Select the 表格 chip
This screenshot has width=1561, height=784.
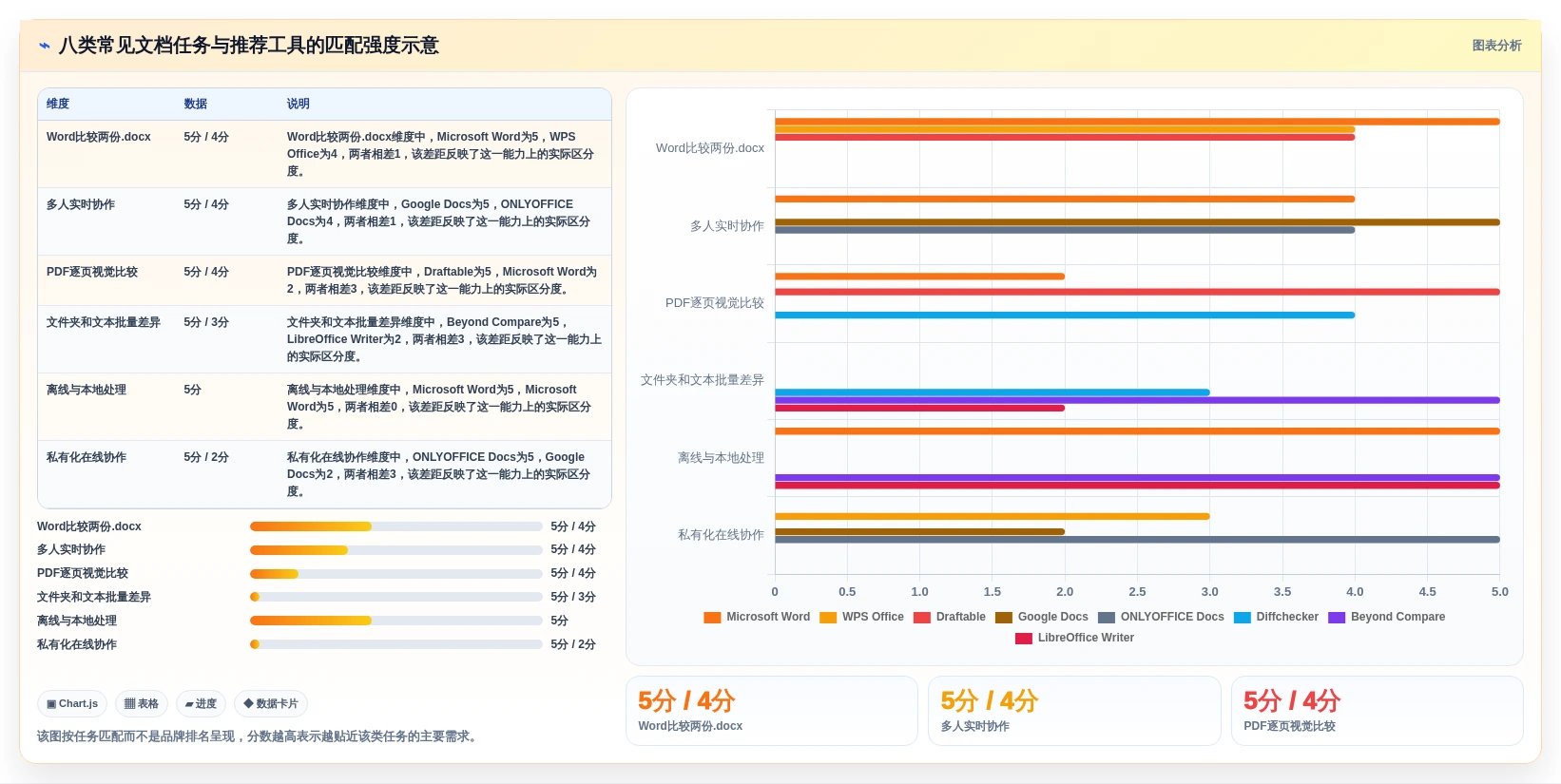point(142,704)
